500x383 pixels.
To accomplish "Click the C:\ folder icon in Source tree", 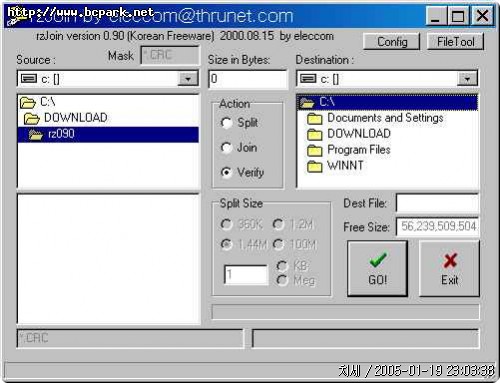I will click(x=28, y=102).
